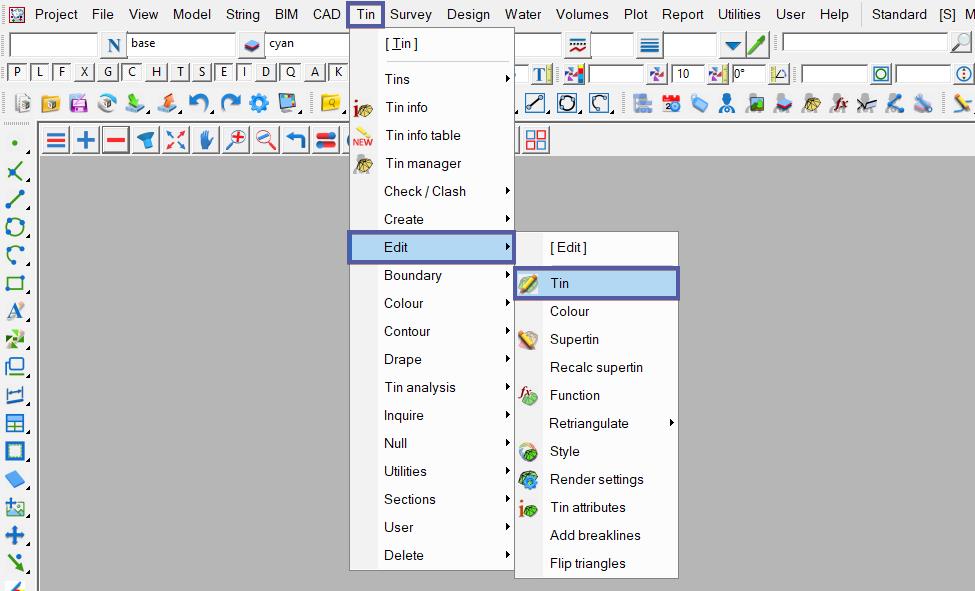Toggle the F snap button
This screenshot has height=591, width=975.
tap(62, 72)
